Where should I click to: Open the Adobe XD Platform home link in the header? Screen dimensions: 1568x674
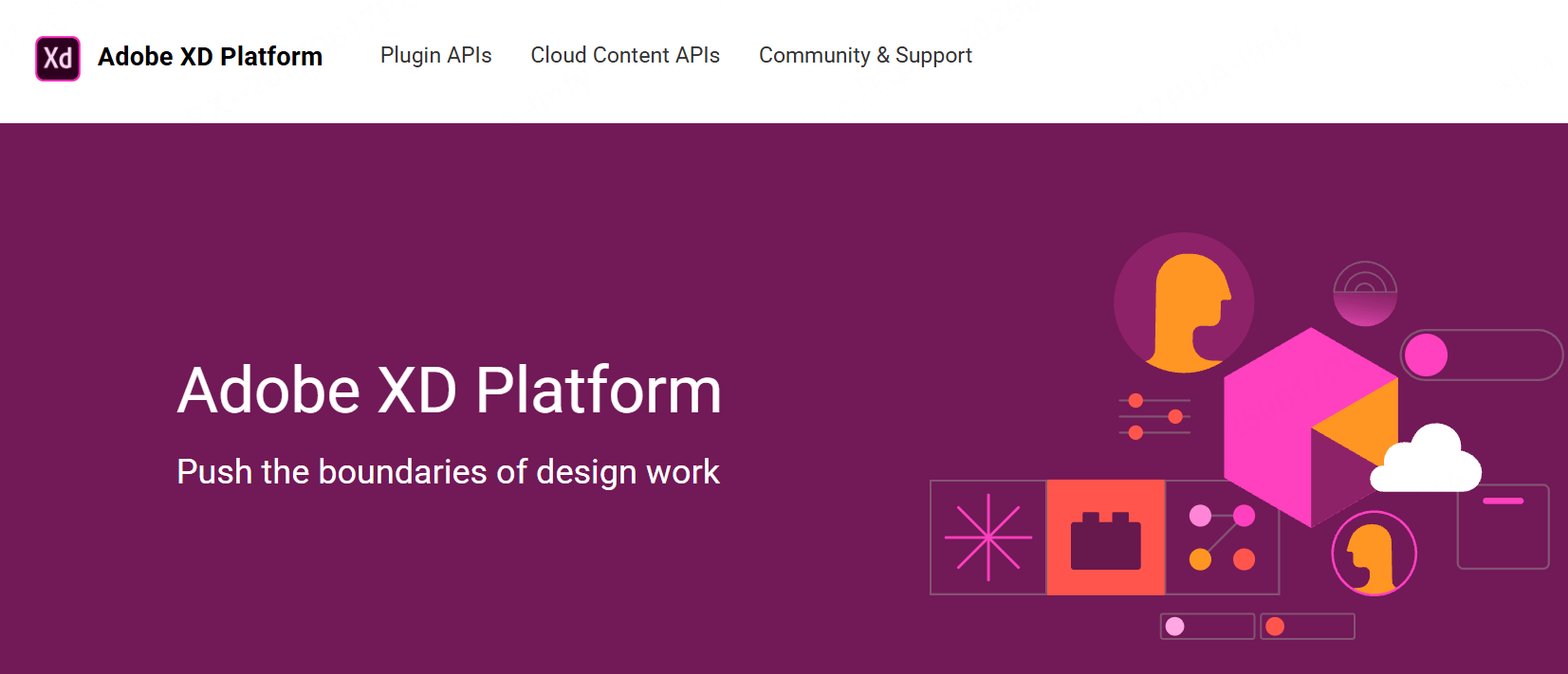[x=210, y=57]
